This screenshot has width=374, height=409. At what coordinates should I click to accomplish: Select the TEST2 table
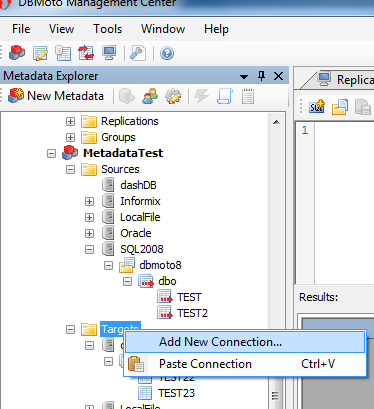(192, 313)
